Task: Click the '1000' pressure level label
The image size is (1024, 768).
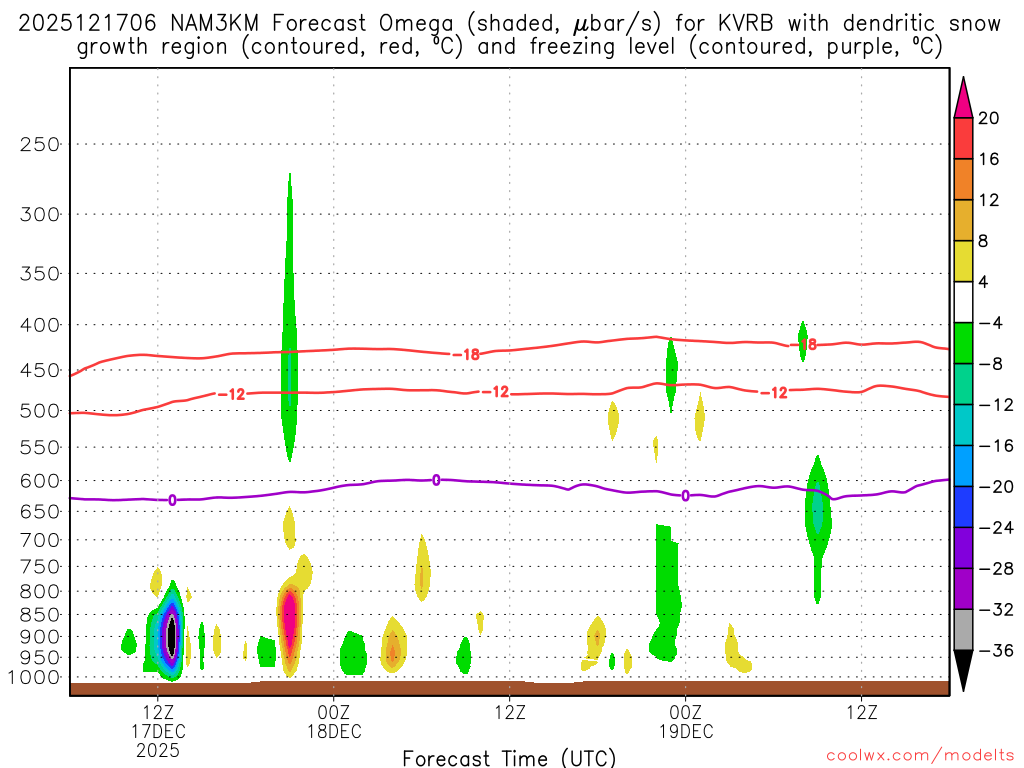Action: (x=35, y=678)
